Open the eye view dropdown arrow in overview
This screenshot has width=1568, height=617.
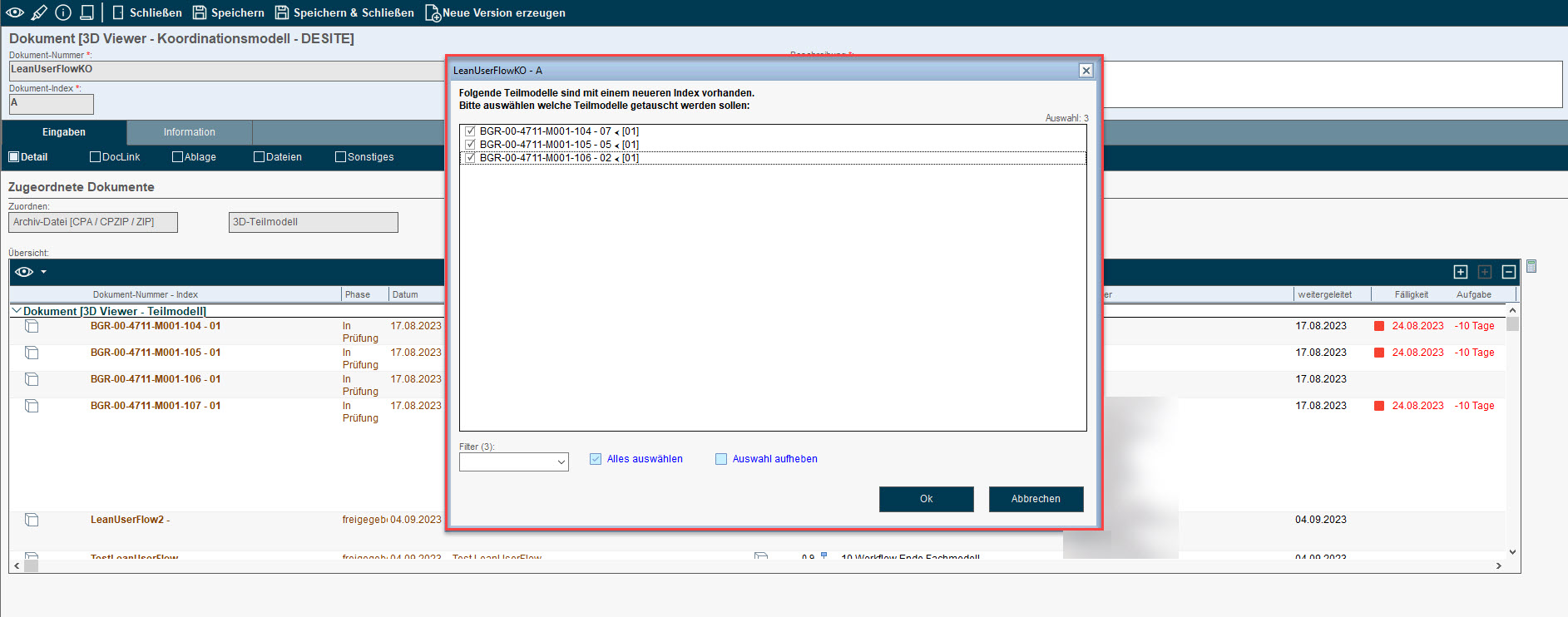point(44,272)
